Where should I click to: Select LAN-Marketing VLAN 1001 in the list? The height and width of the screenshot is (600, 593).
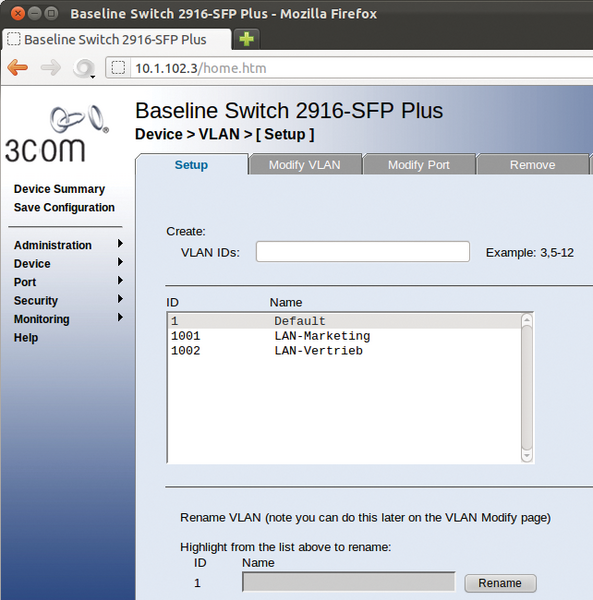point(344,336)
